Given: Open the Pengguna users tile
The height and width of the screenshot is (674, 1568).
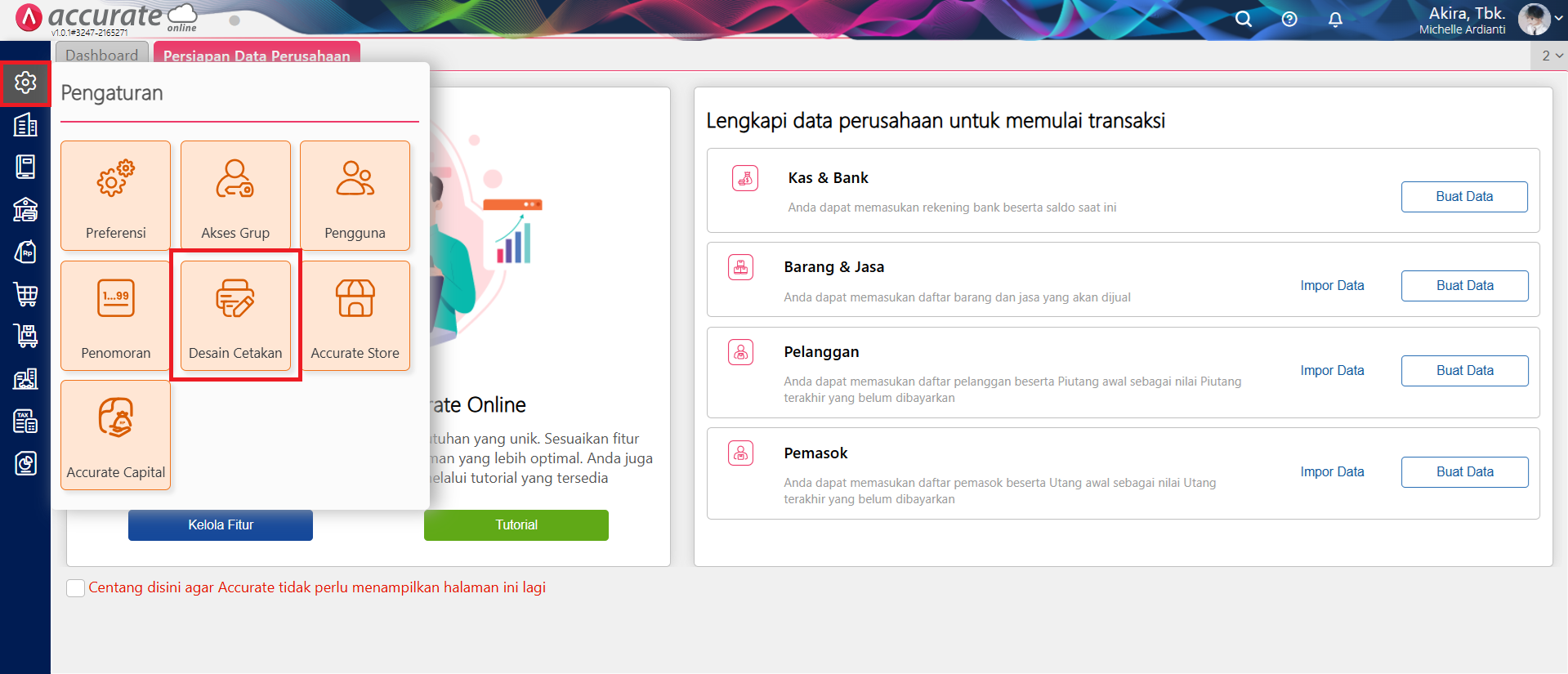Looking at the screenshot, I should point(355,195).
